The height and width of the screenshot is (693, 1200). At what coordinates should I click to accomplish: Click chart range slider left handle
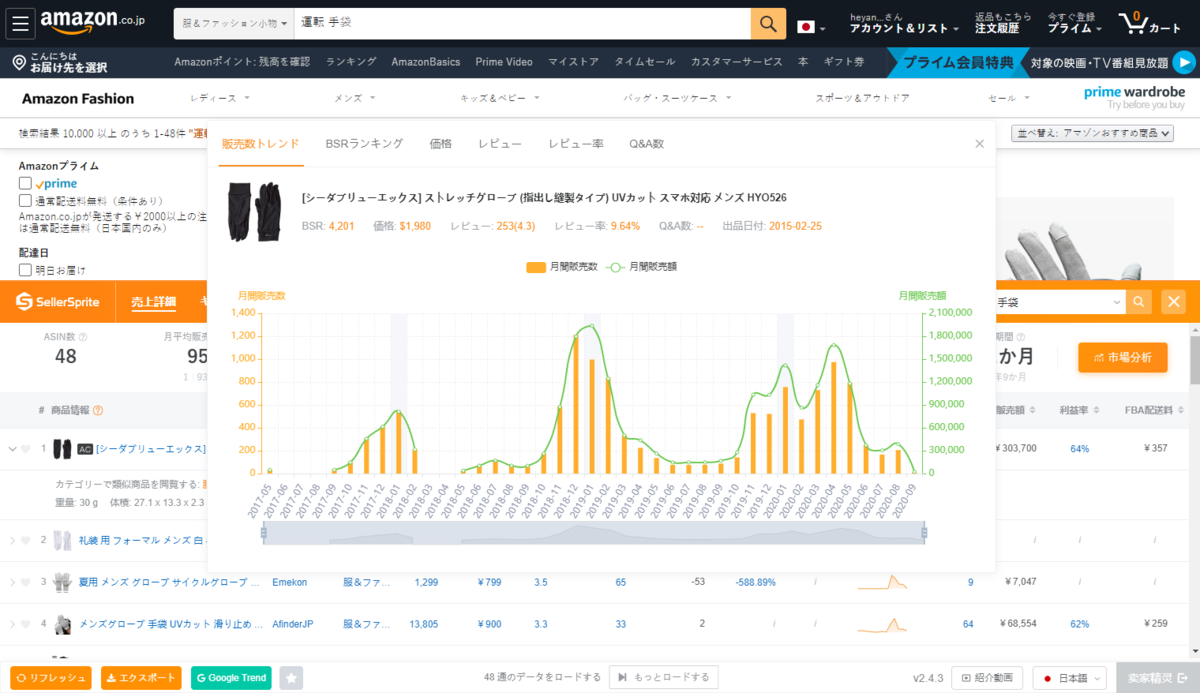(264, 534)
